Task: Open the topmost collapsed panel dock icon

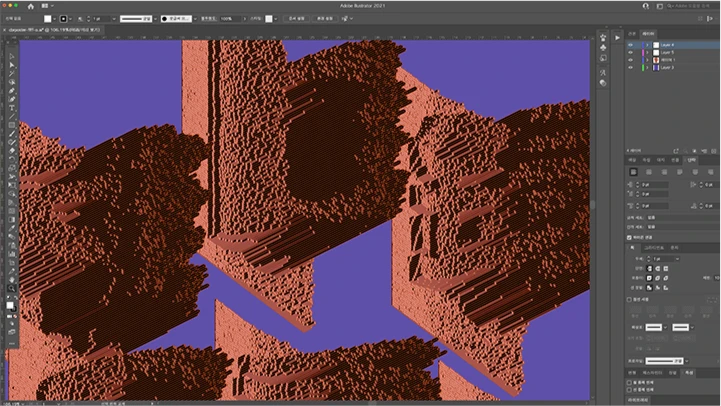Action: (x=603, y=38)
